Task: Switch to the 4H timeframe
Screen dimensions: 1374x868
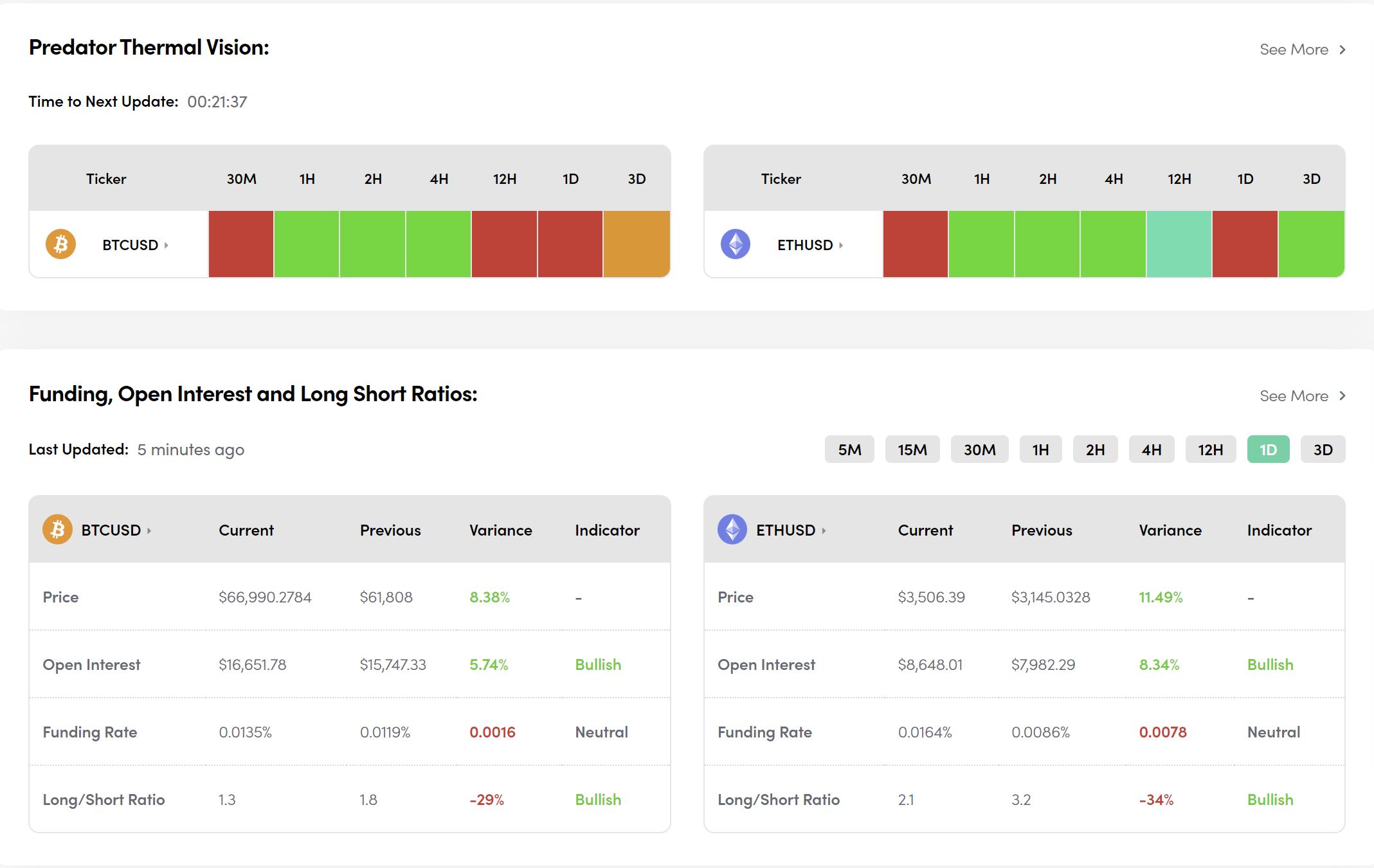Action: 1151,449
